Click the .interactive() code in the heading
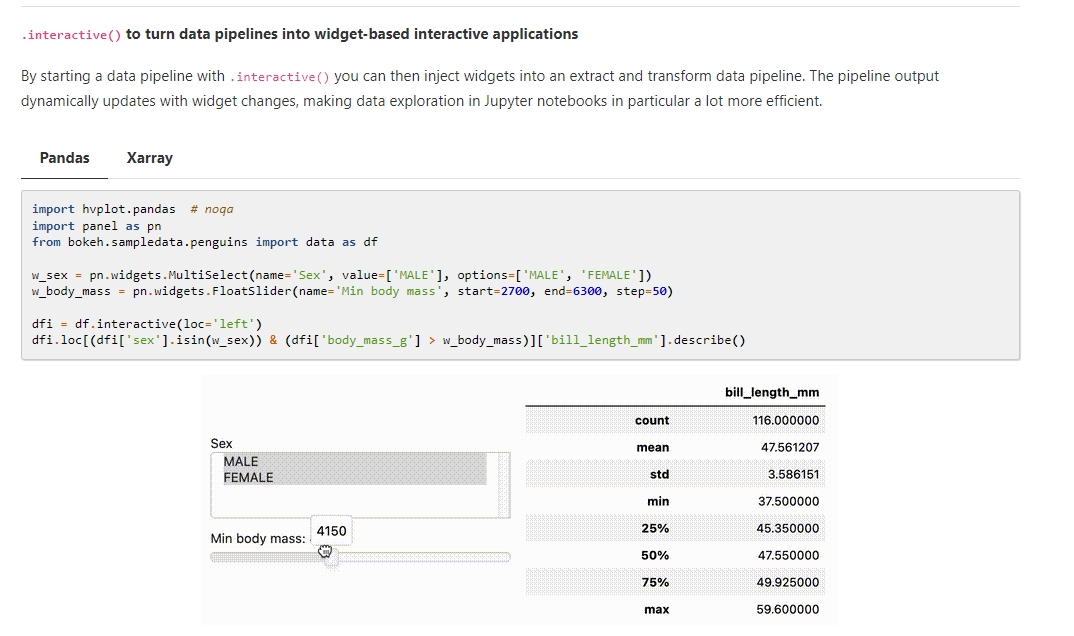1074x636 pixels. click(69, 33)
